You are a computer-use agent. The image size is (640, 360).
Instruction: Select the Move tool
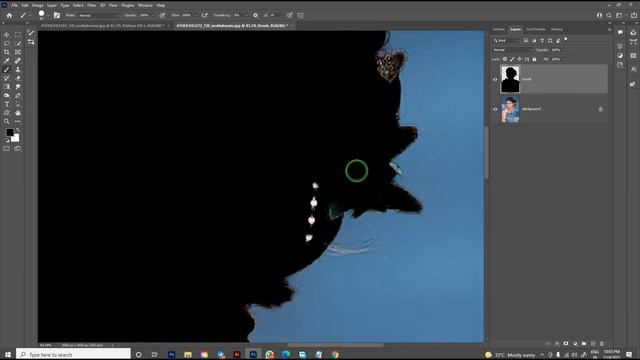point(7,35)
